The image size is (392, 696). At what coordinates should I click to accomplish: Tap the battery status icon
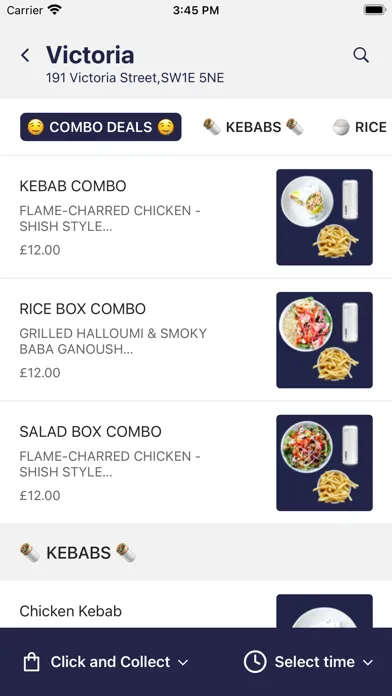375,10
